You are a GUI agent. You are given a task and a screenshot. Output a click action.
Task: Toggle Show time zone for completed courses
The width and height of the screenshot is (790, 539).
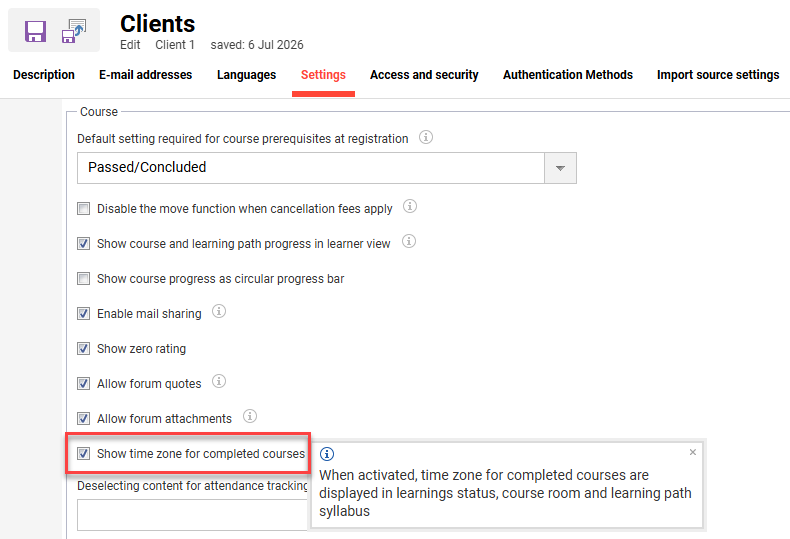[84, 454]
